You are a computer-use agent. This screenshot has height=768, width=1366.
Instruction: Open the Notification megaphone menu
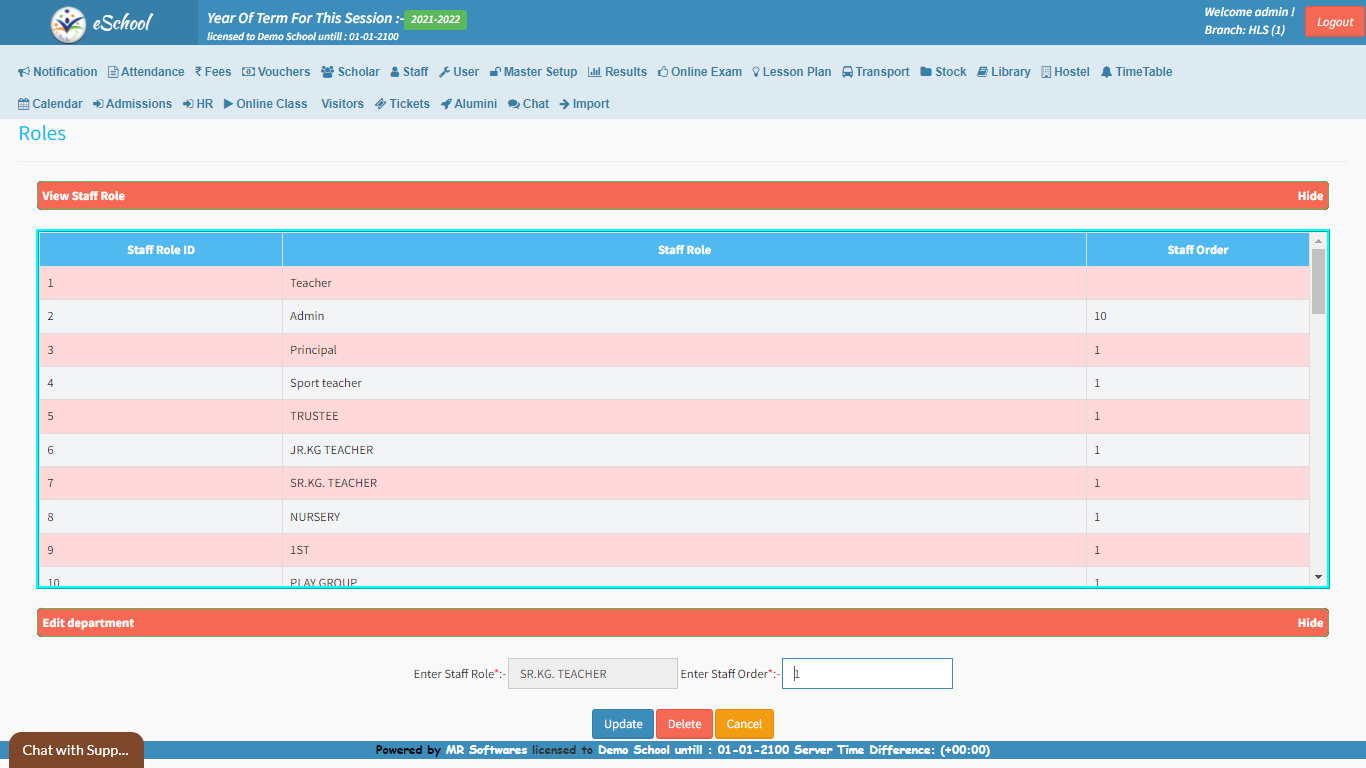pos(58,72)
